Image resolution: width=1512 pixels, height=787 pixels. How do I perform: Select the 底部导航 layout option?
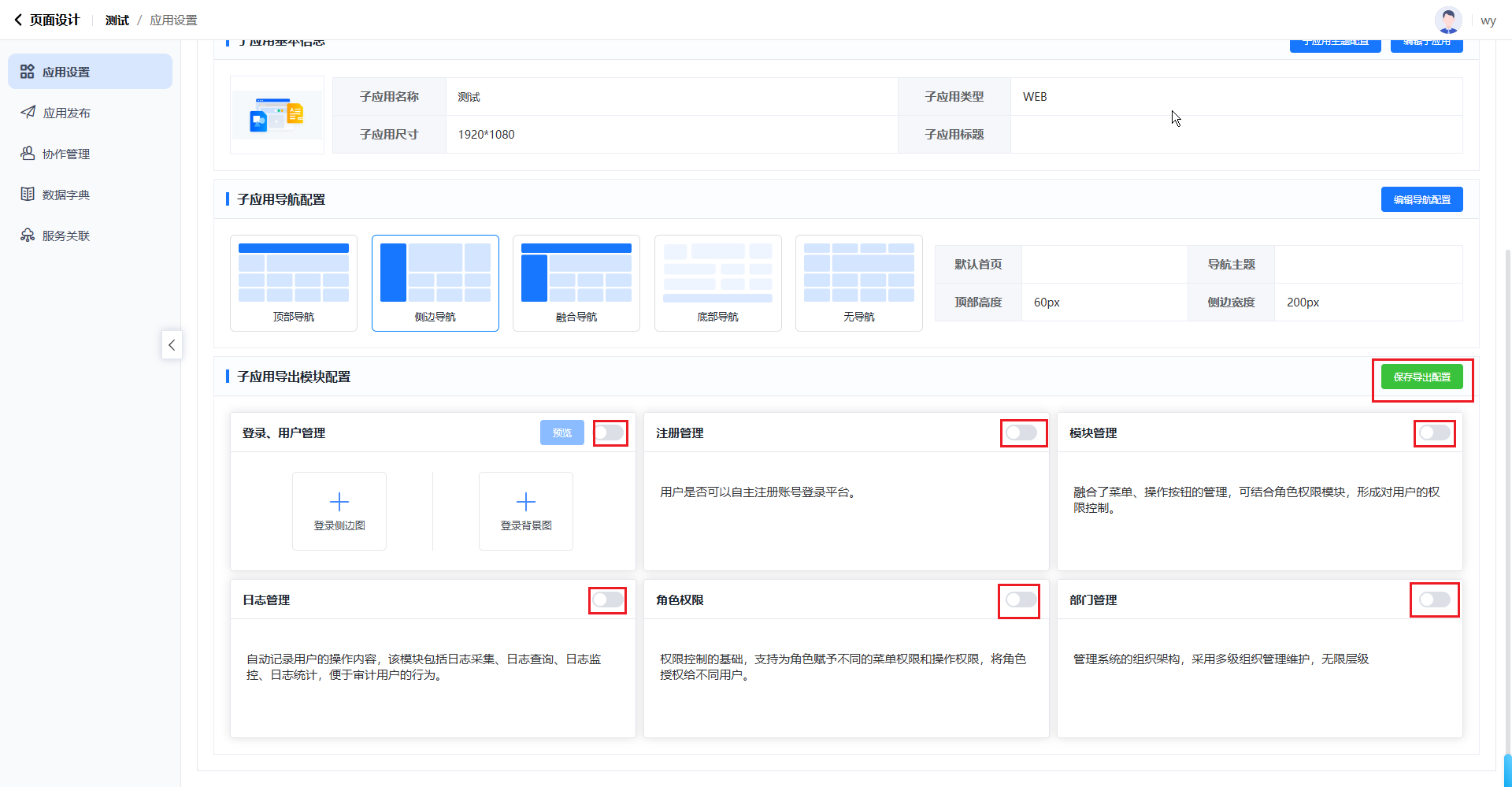point(717,283)
